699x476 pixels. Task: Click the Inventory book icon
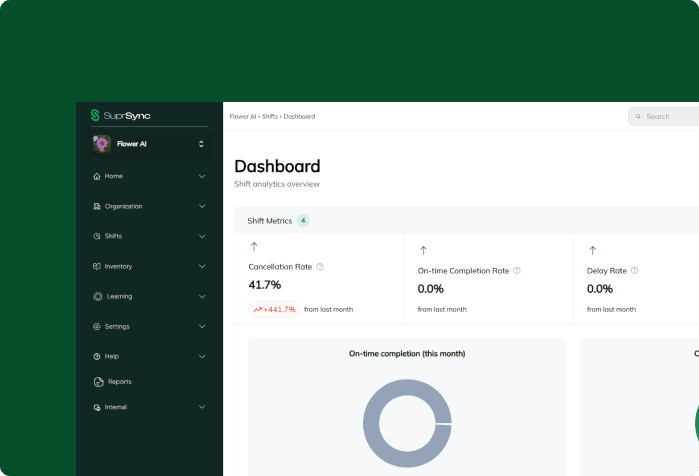pyautogui.click(x=97, y=266)
